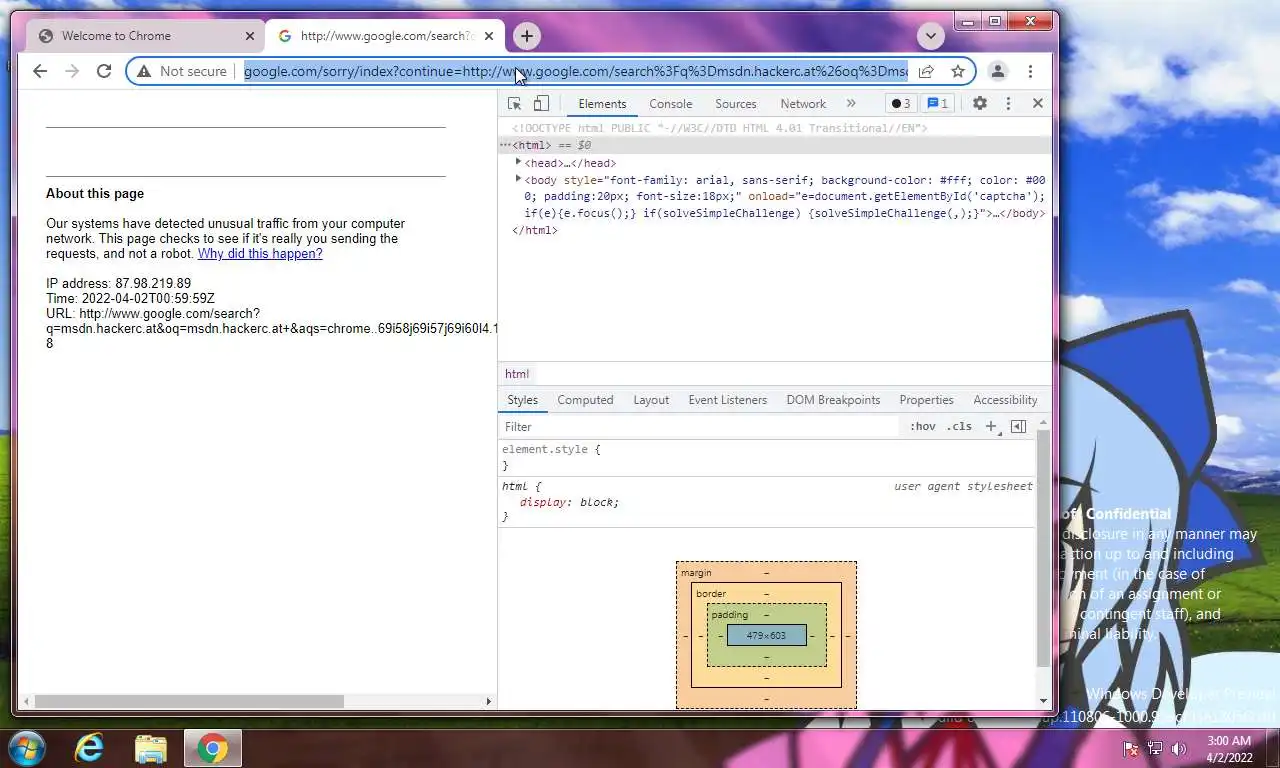Toggle the device toolbar icon
Screen dimensions: 1280x768
(541, 103)
